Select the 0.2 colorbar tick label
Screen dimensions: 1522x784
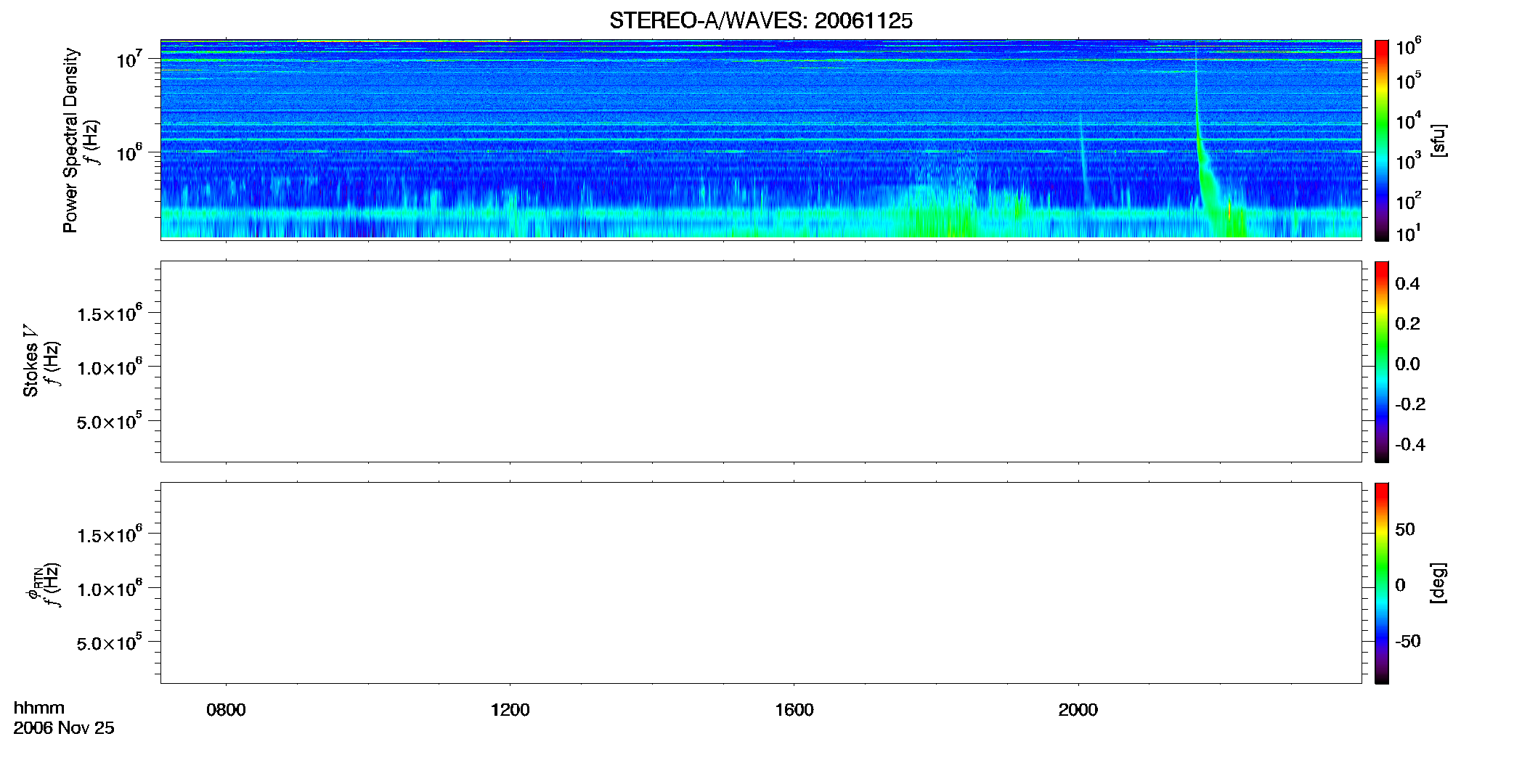click(1407, 324)
